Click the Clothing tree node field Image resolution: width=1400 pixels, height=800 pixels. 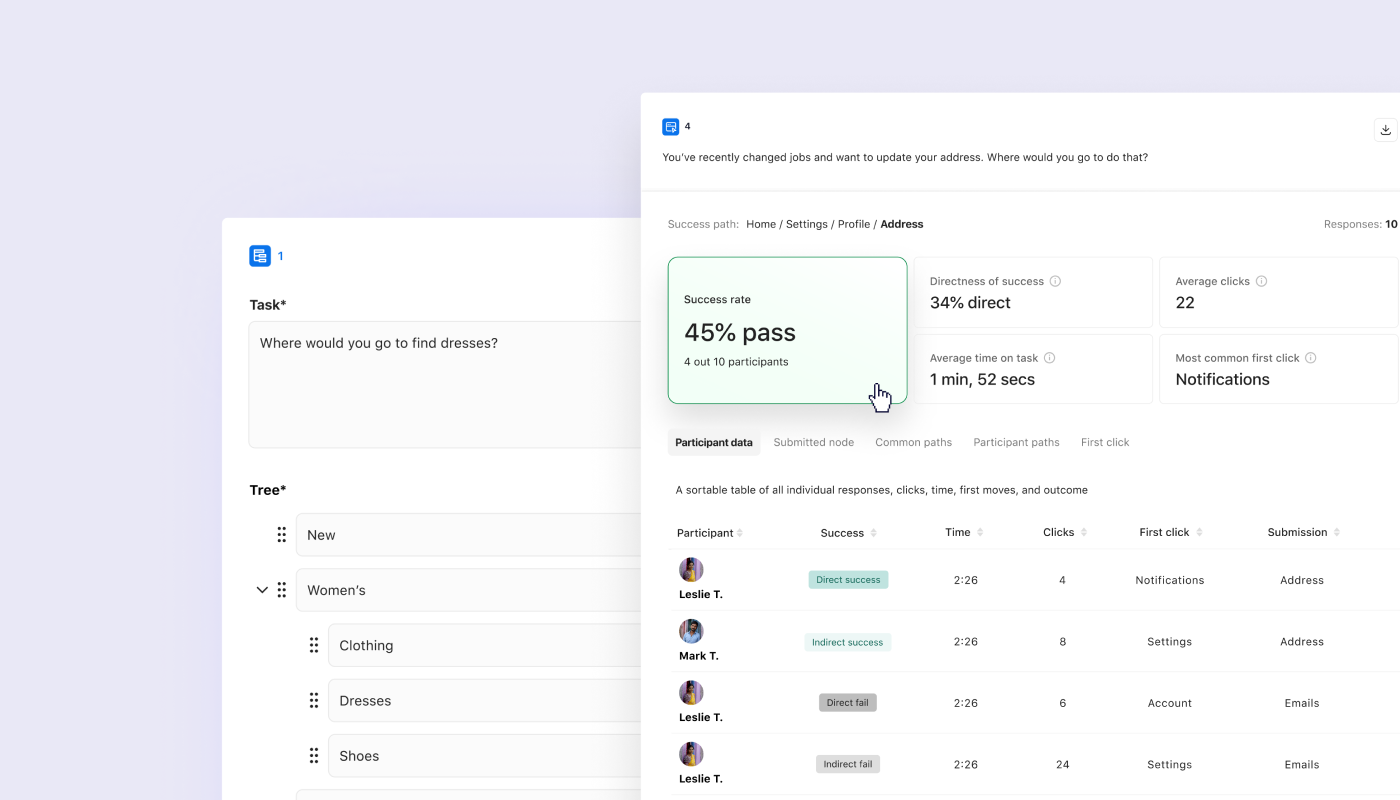[x=484, y=646]
